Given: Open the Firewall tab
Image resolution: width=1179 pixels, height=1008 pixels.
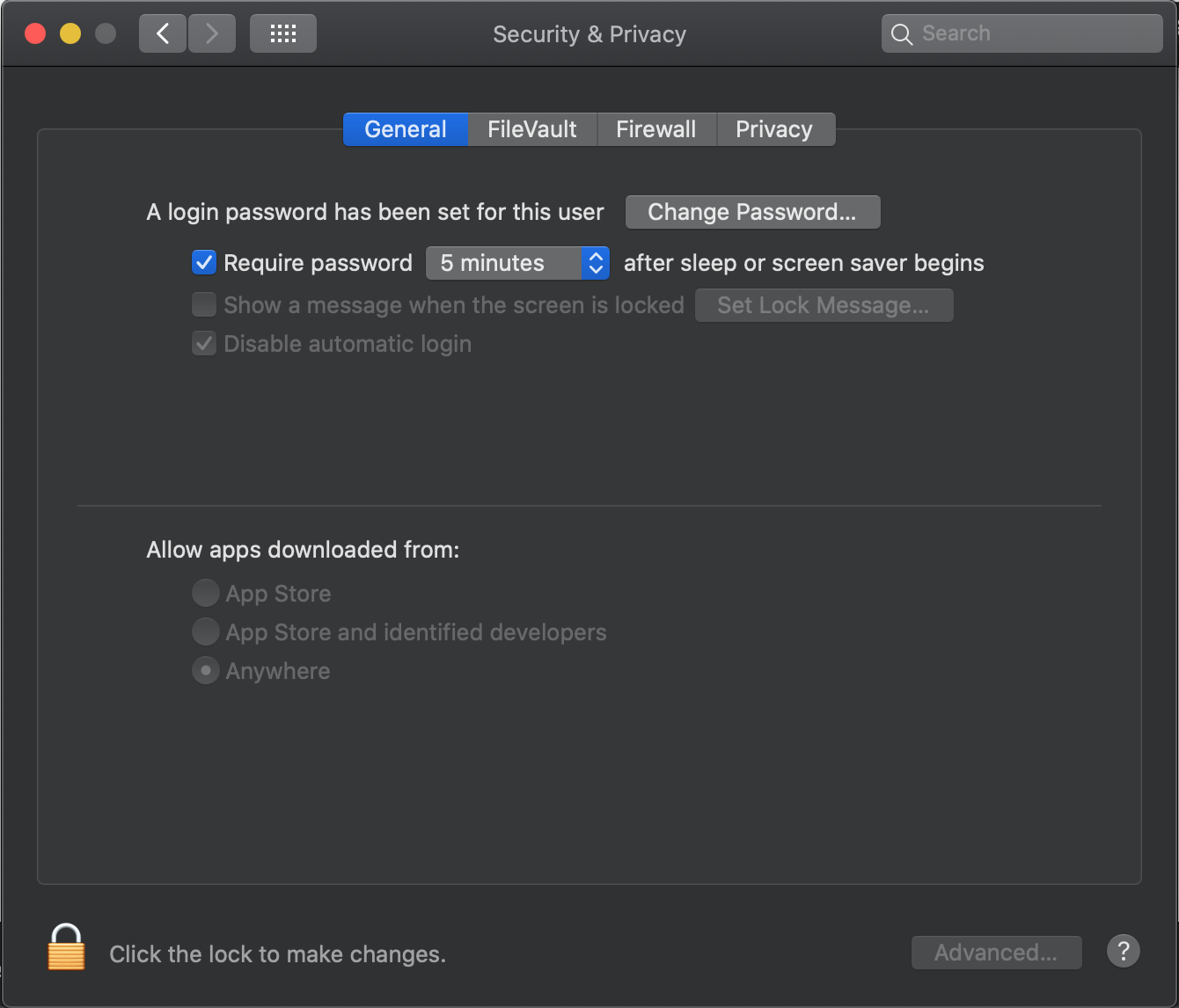Looking at the screenshot, I should click(x=656, y=129).
